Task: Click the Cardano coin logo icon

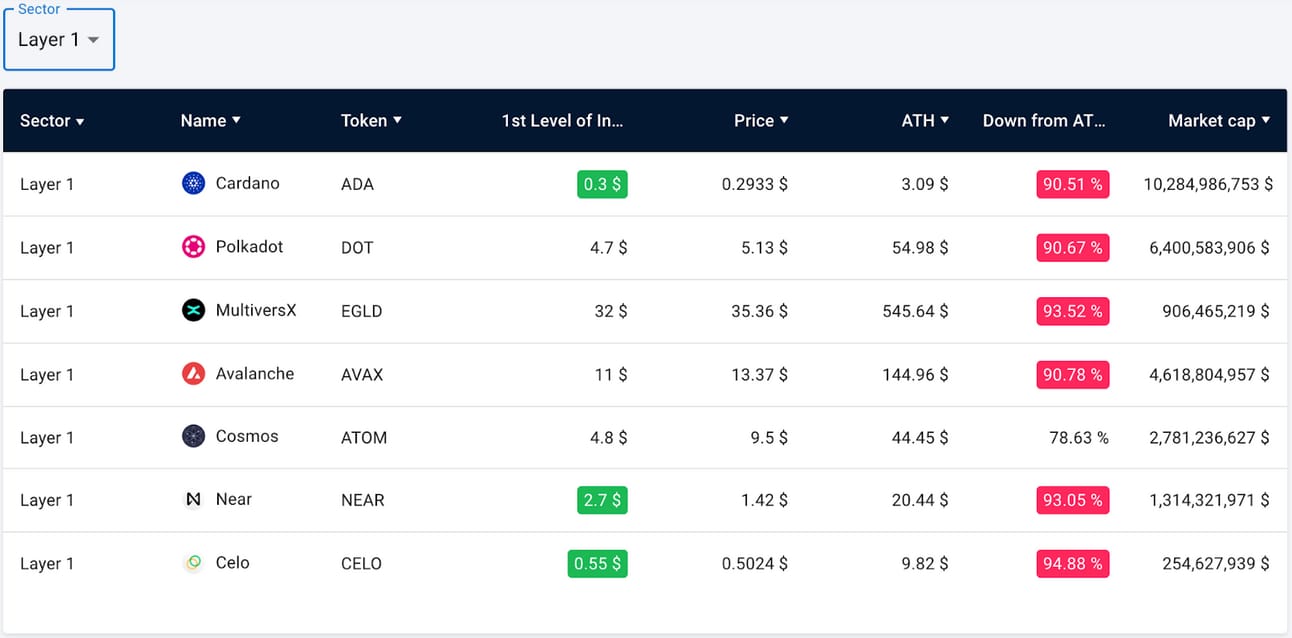Action: click(x=193, y=183)
